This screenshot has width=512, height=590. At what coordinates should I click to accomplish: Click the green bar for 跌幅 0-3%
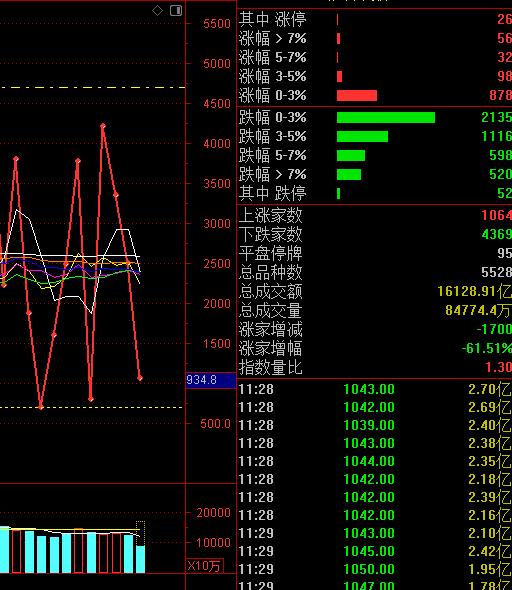[x=386, y=117]
